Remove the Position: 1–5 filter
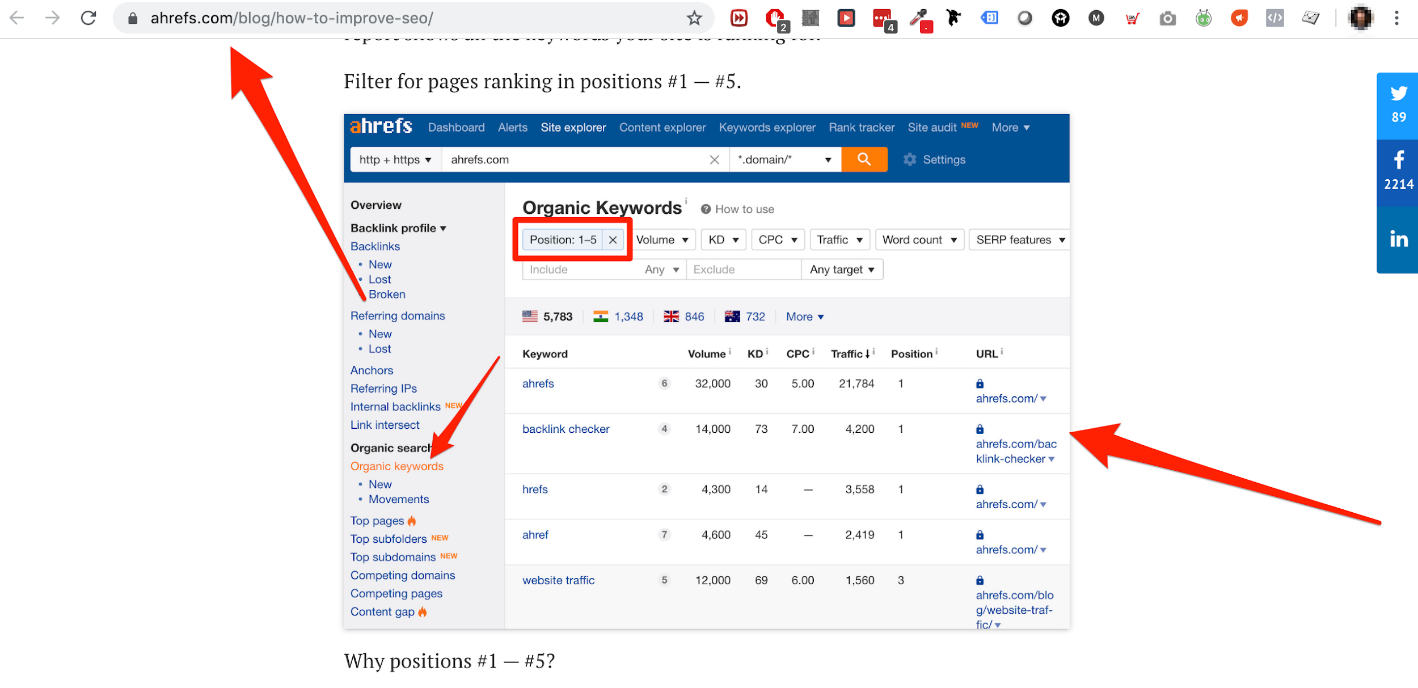Screen dimensions: 1418x688 coord(613,240)
